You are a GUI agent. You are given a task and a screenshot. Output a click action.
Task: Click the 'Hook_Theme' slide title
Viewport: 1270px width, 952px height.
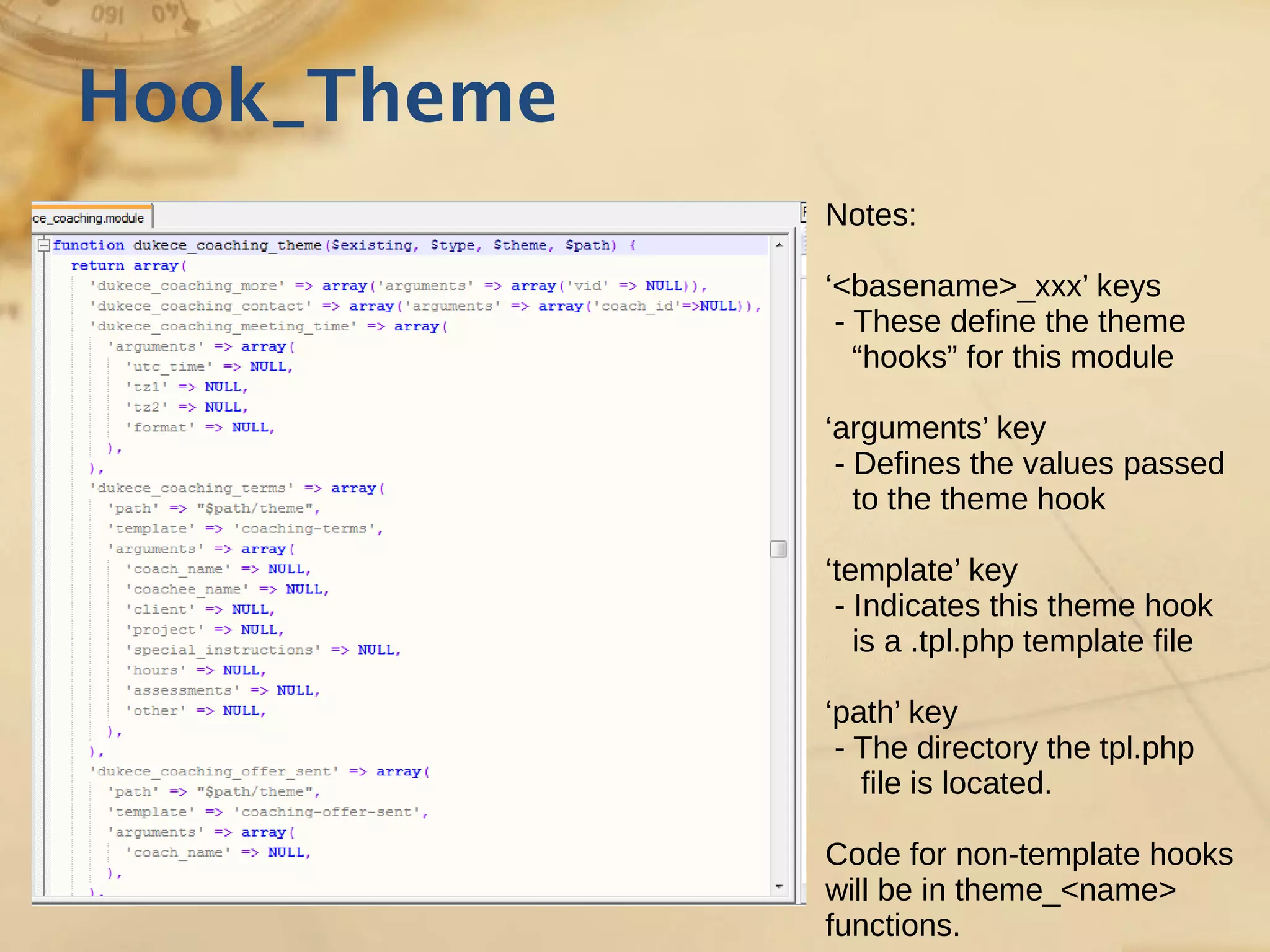317,96
